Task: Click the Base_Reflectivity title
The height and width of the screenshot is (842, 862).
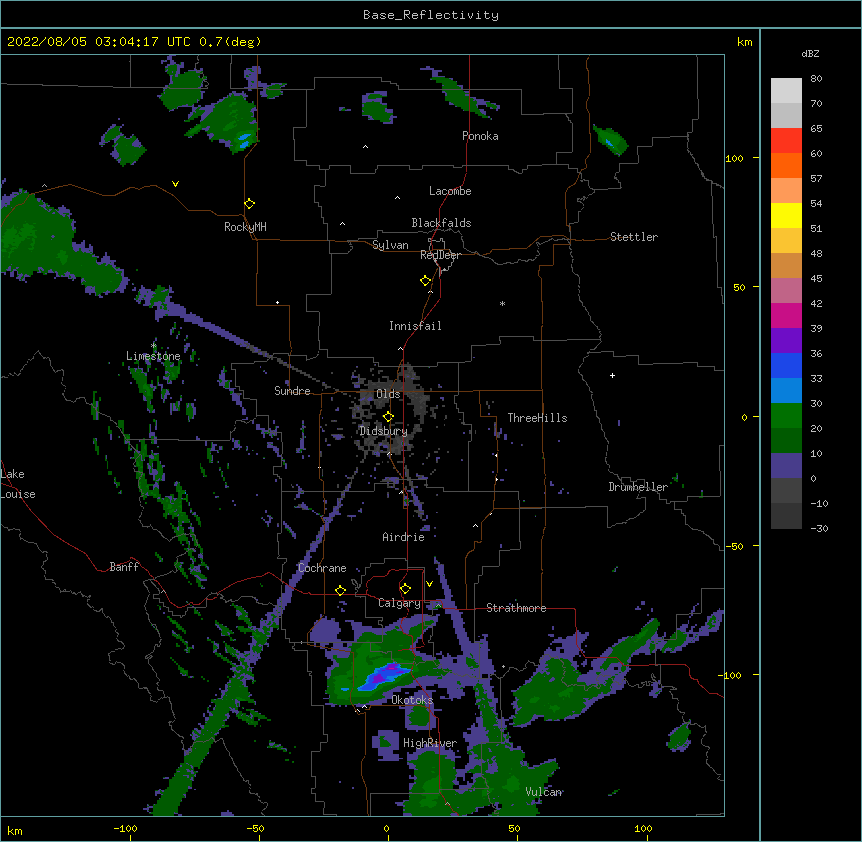Action: point(431,15)
